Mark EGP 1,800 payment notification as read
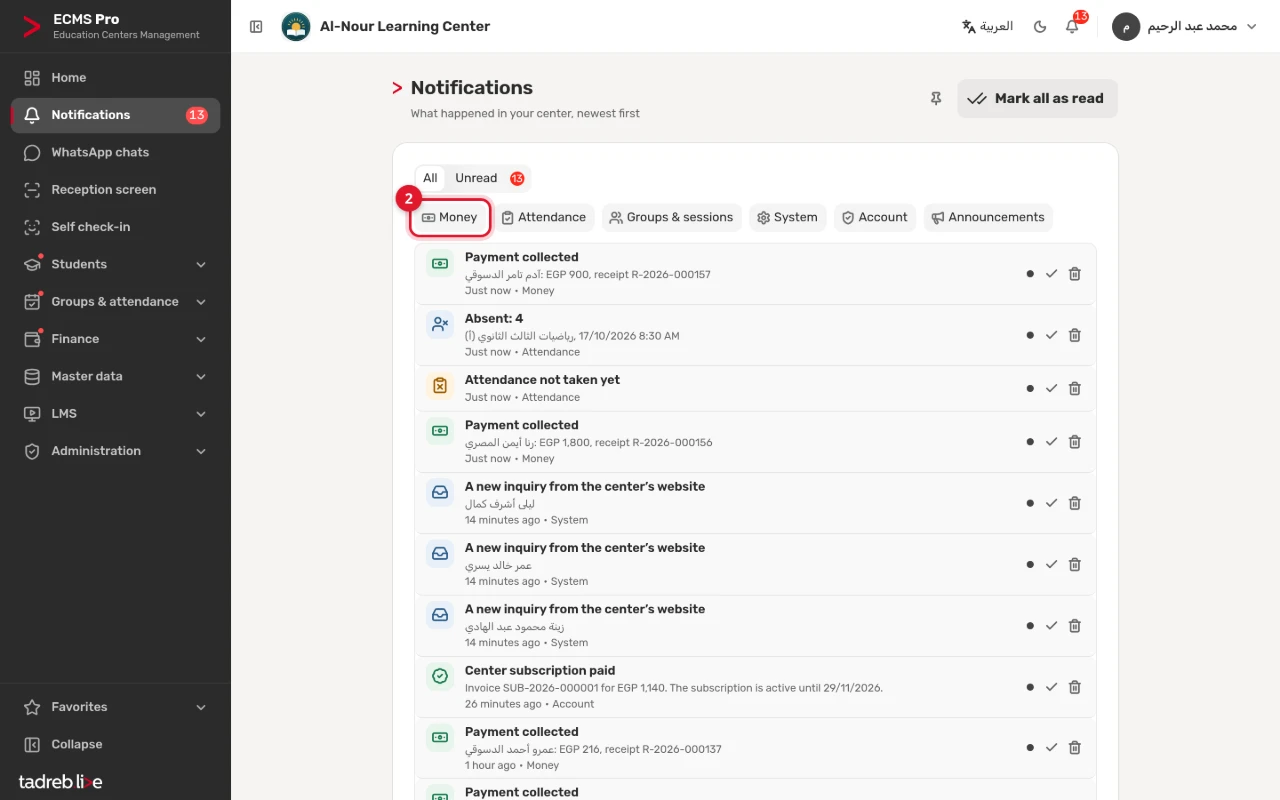The height and width of the screenshot is (800, 1280). (1051, 442)
